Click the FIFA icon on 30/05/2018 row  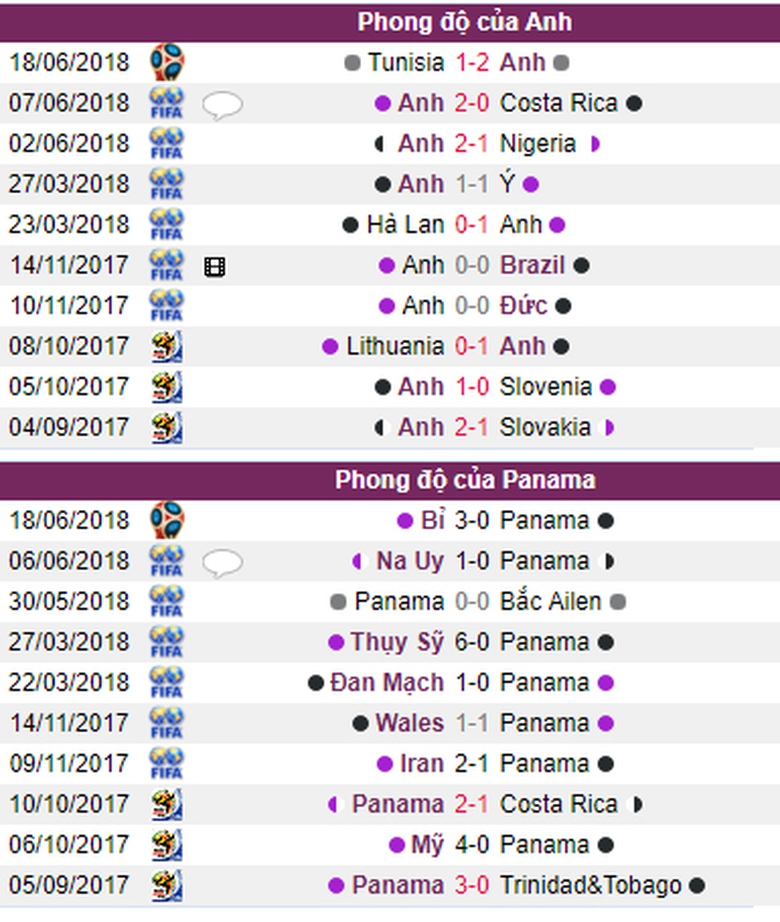(167, 602)
